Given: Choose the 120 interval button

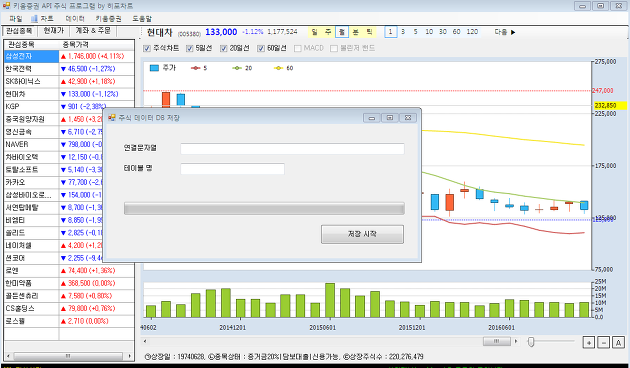Looking at the screenshot, I should pos(472,32).
